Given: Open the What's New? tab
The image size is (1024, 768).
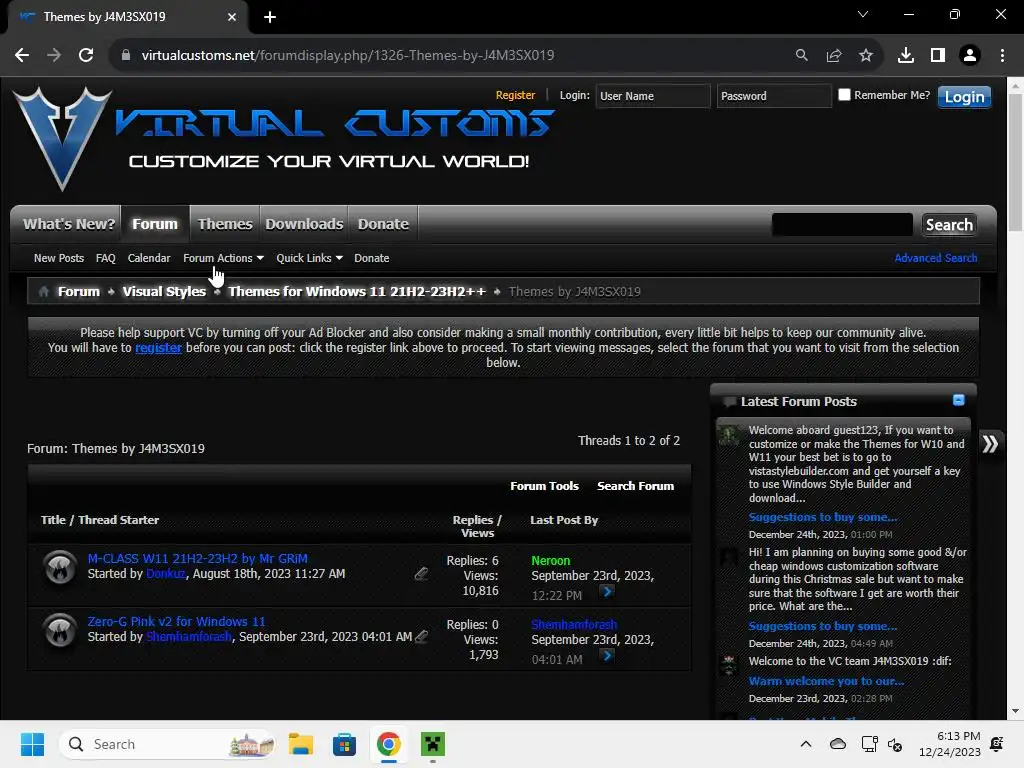Looking at the screenshot, I should coord(69,224).
